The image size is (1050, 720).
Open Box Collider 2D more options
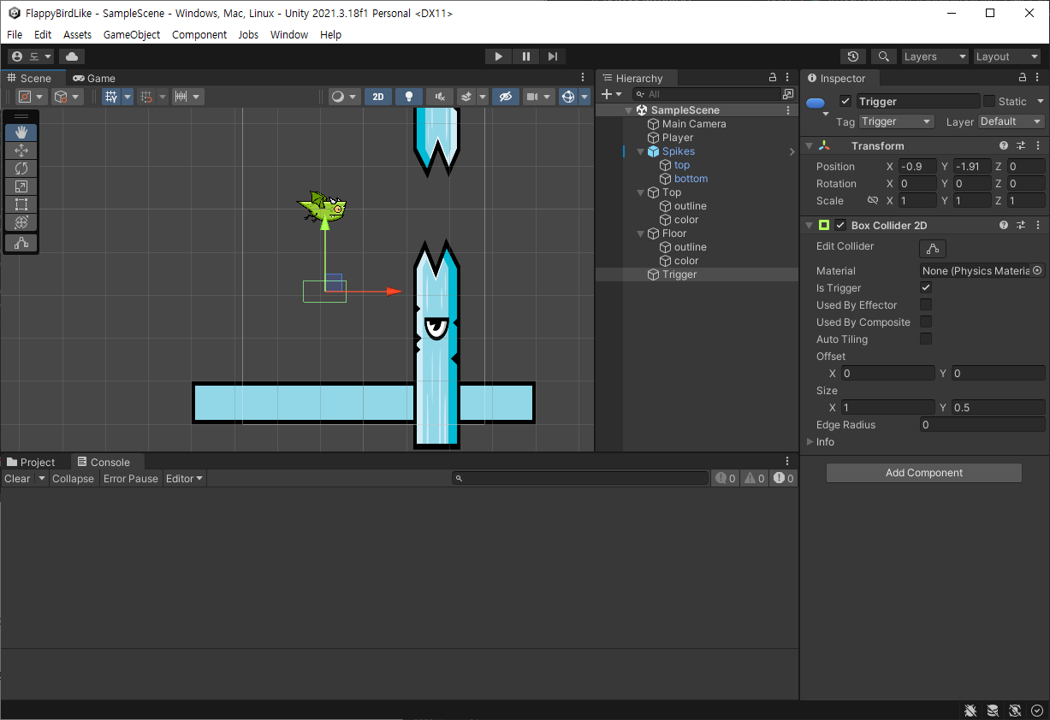tap(1038, 225)
